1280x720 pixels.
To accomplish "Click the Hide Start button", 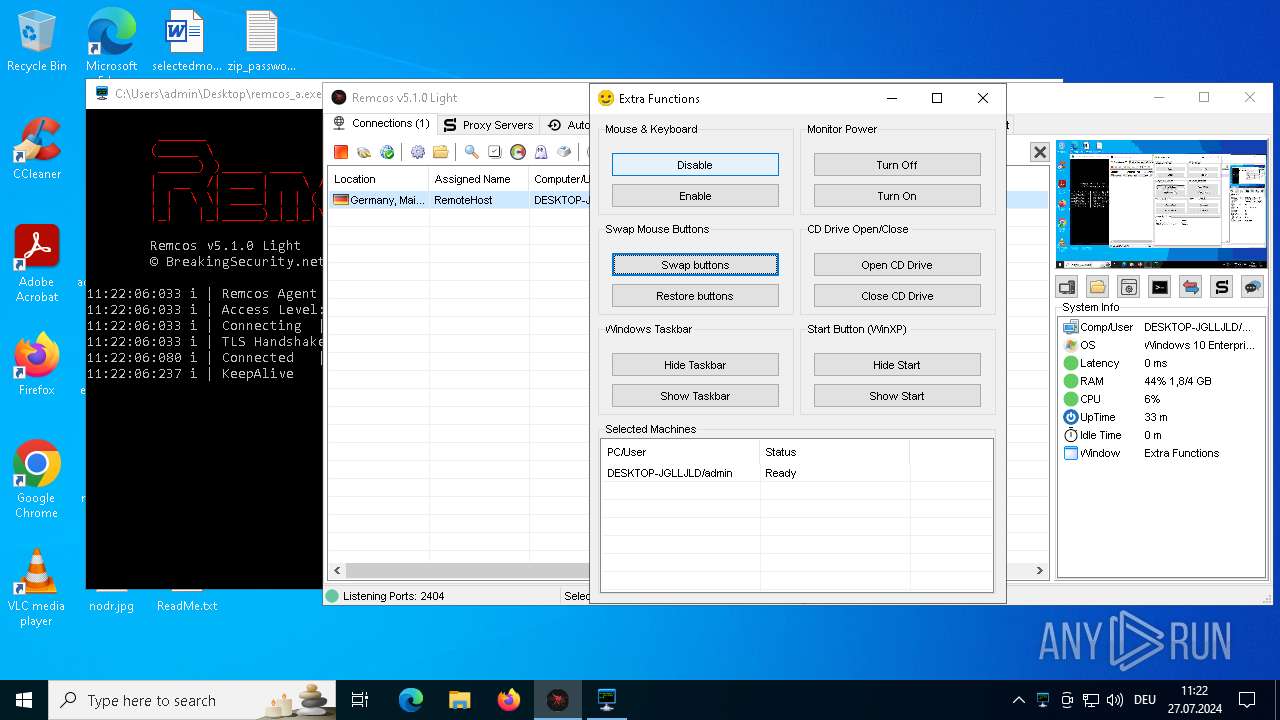I will 897,365.
